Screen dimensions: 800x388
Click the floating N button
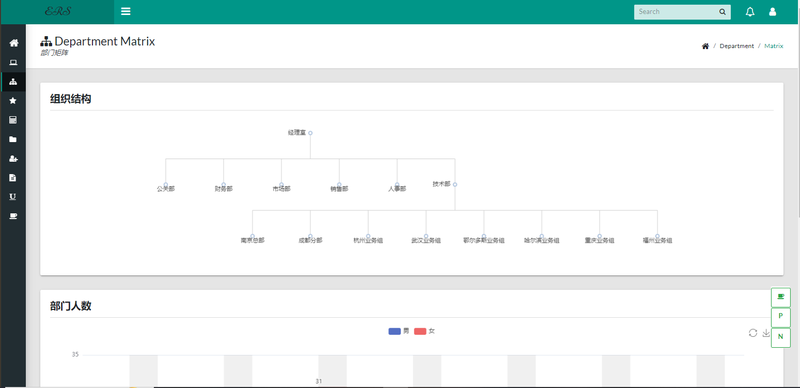pyautogui.click(x=781, y=337)
